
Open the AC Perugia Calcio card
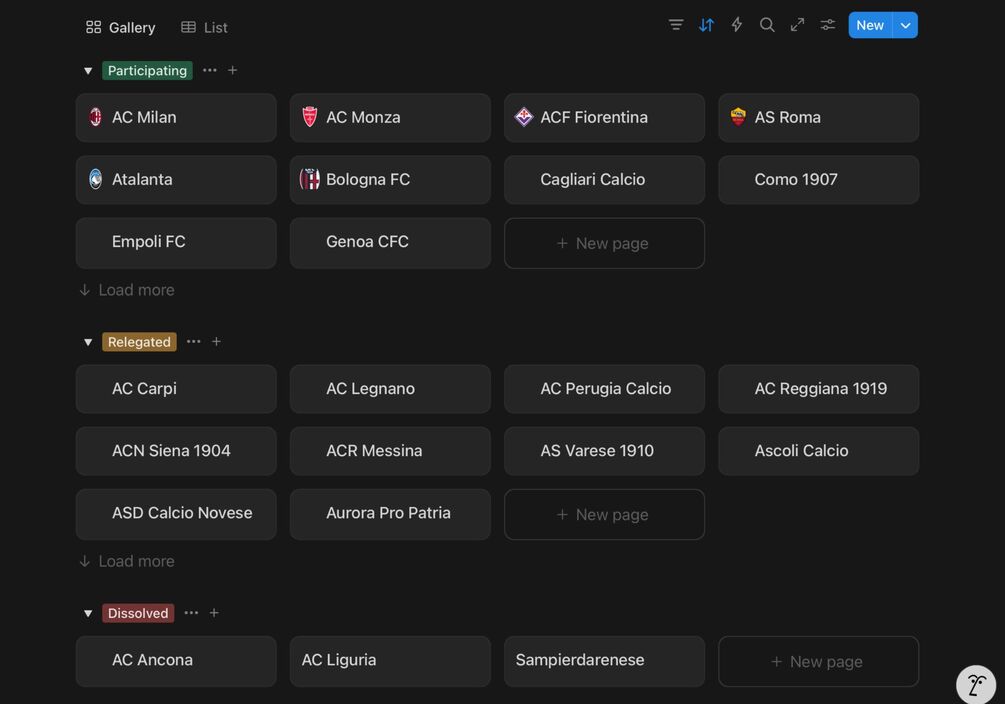pos(604,389)
